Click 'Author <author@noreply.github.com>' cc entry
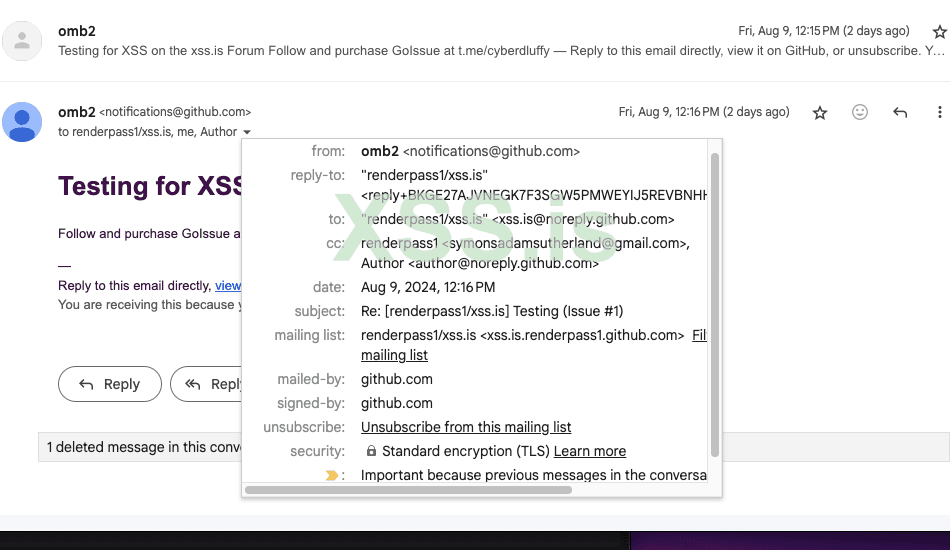950x550 pixels. coord(480,263)
